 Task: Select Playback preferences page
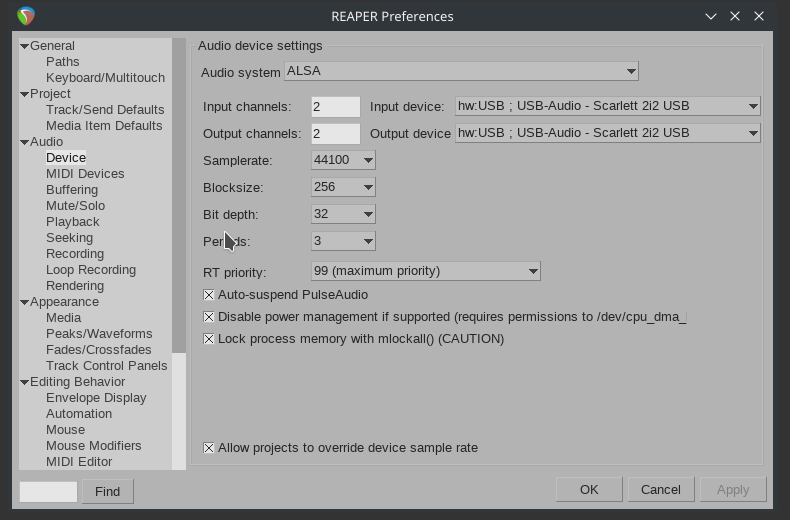click(73, 222)
